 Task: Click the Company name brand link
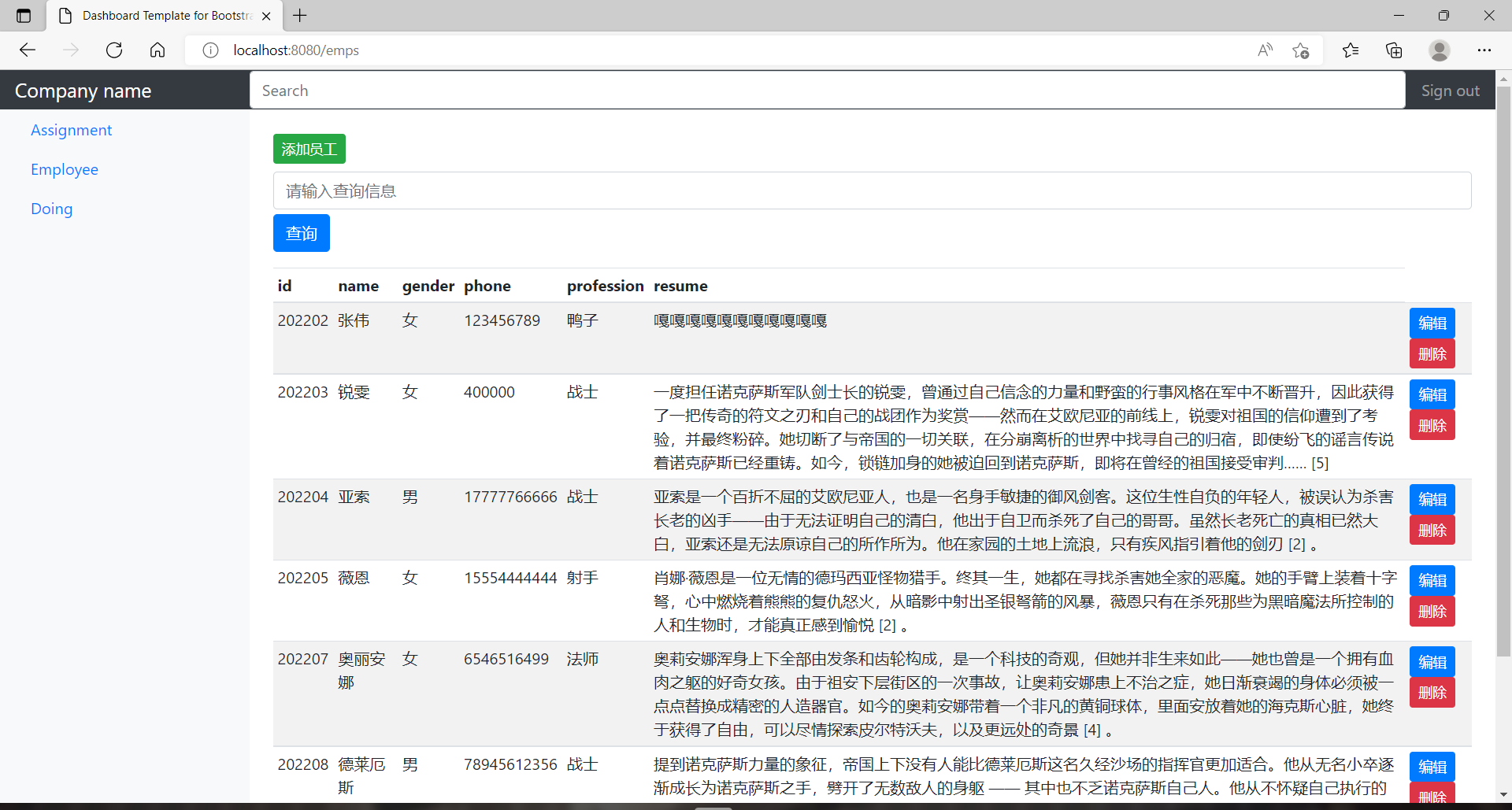(x=83, y=91)
